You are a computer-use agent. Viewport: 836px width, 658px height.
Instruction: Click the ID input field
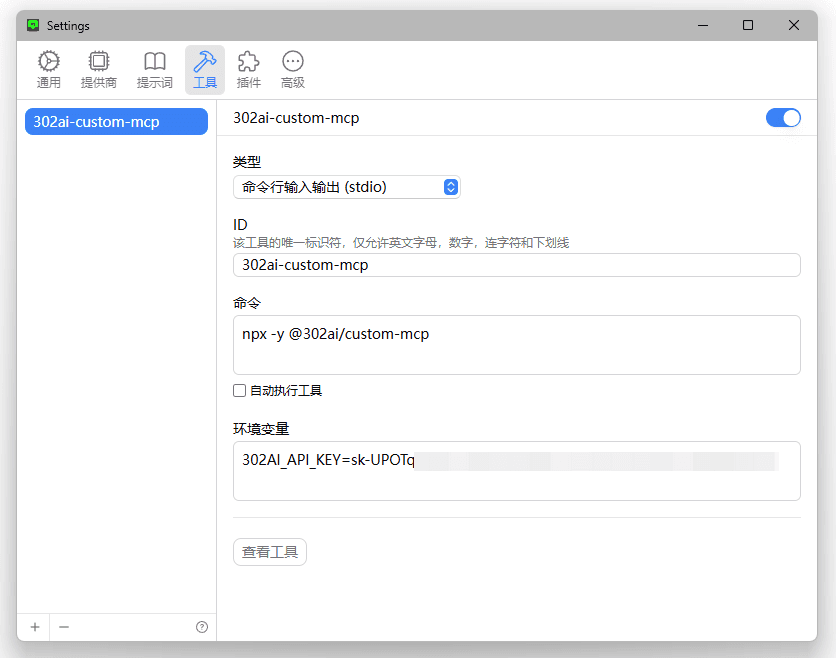click(x=517, y=265)
